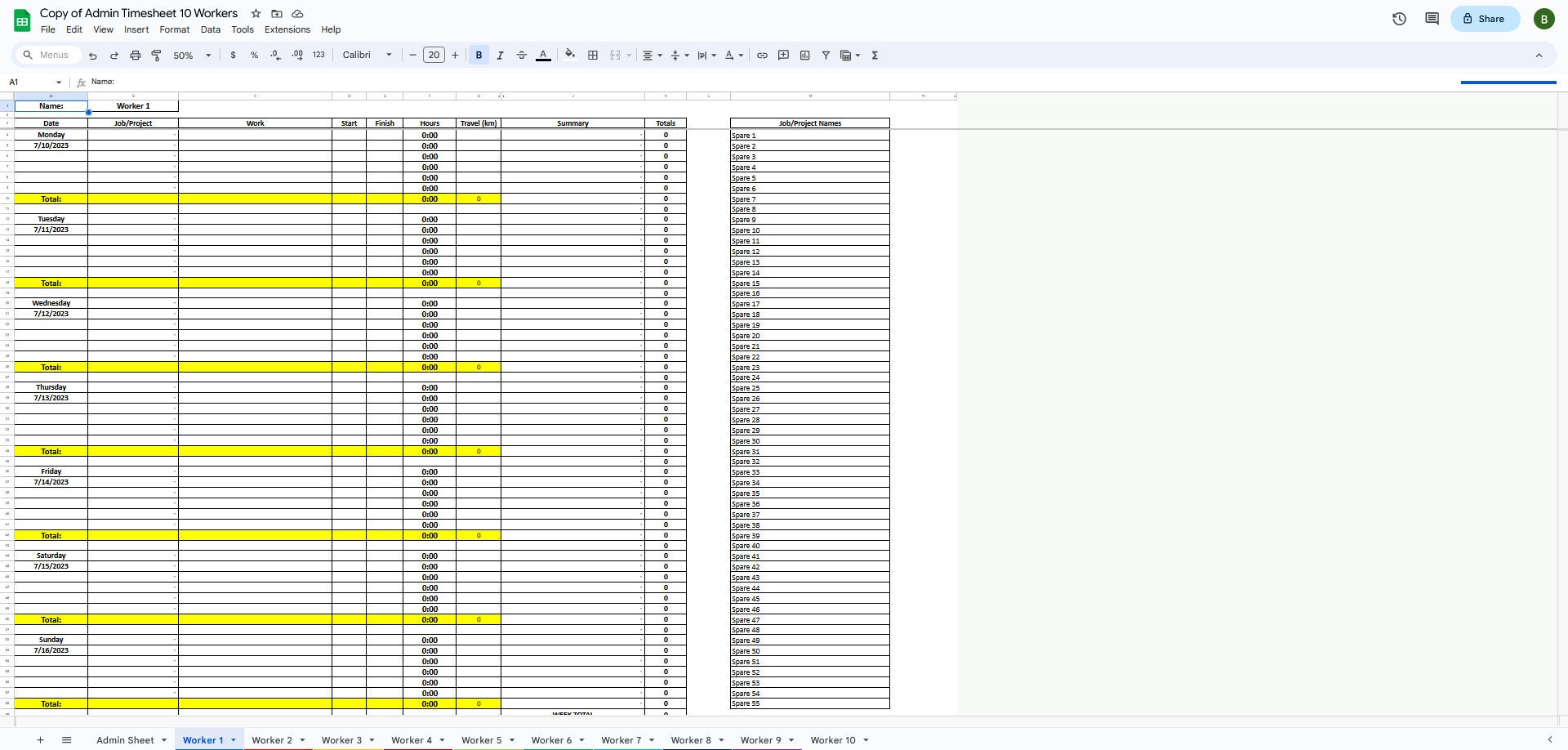Open the Format menu
This screenshot has width=1568, height=750.
174,29
